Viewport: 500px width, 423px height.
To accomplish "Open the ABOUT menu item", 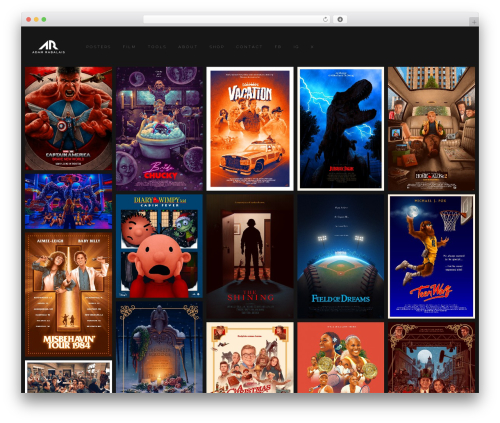I will [x=187, y=47].
